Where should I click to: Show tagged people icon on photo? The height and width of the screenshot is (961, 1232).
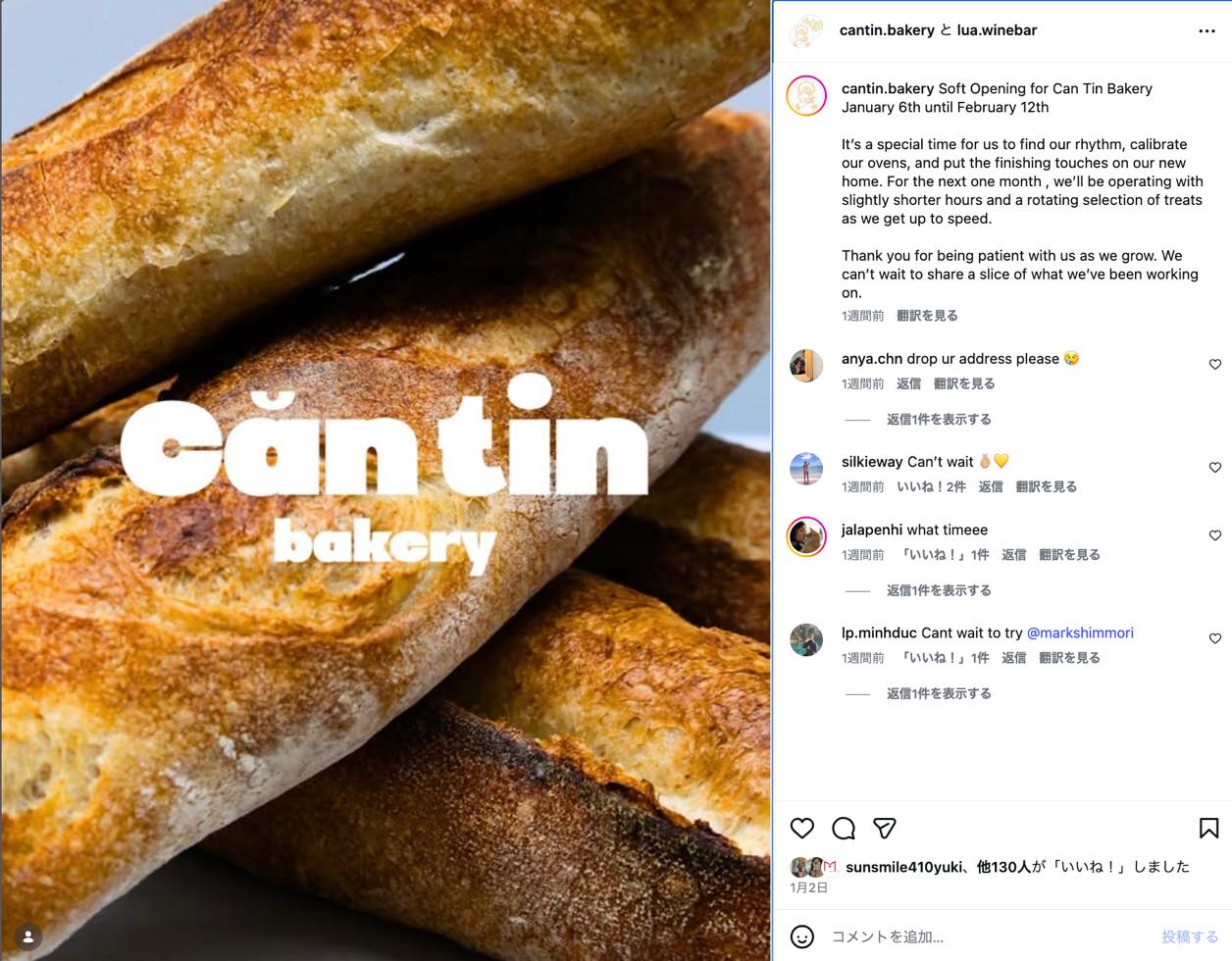click(x=28, y=936)
